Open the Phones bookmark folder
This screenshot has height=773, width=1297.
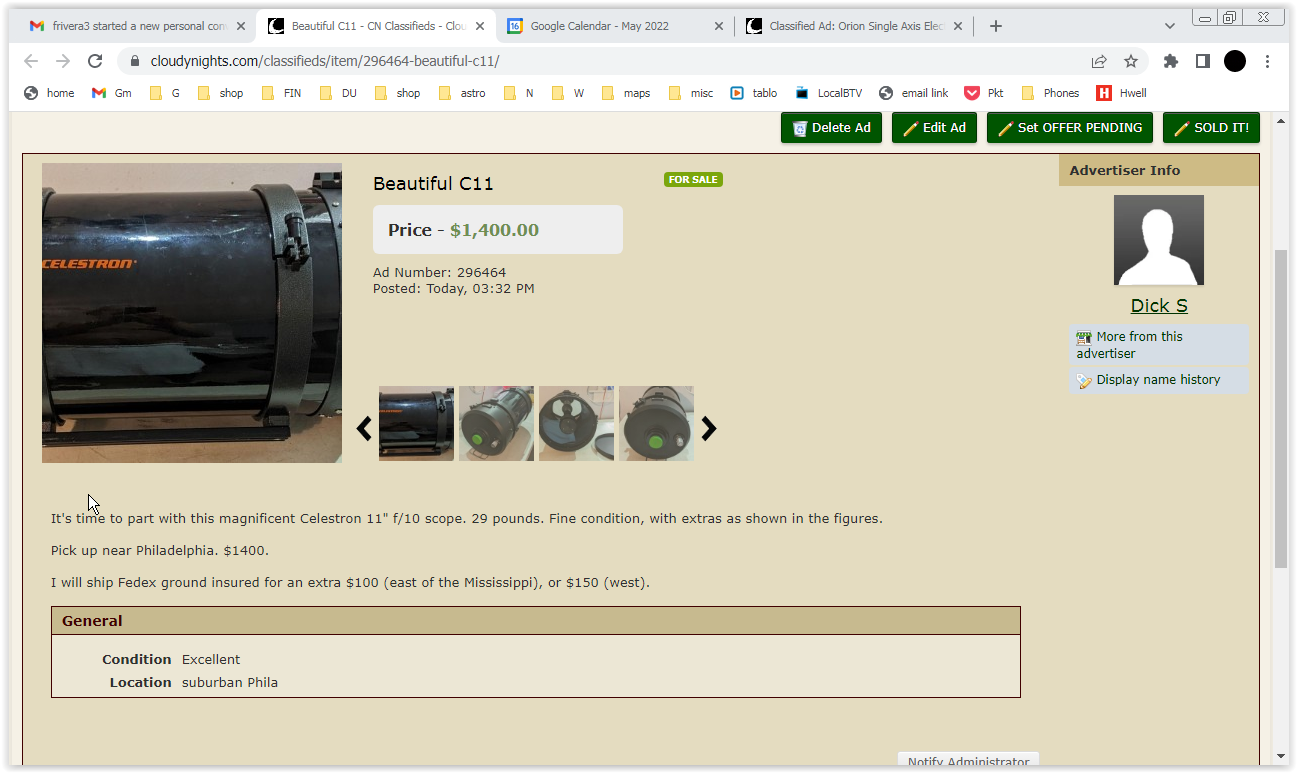(1050, 93)
